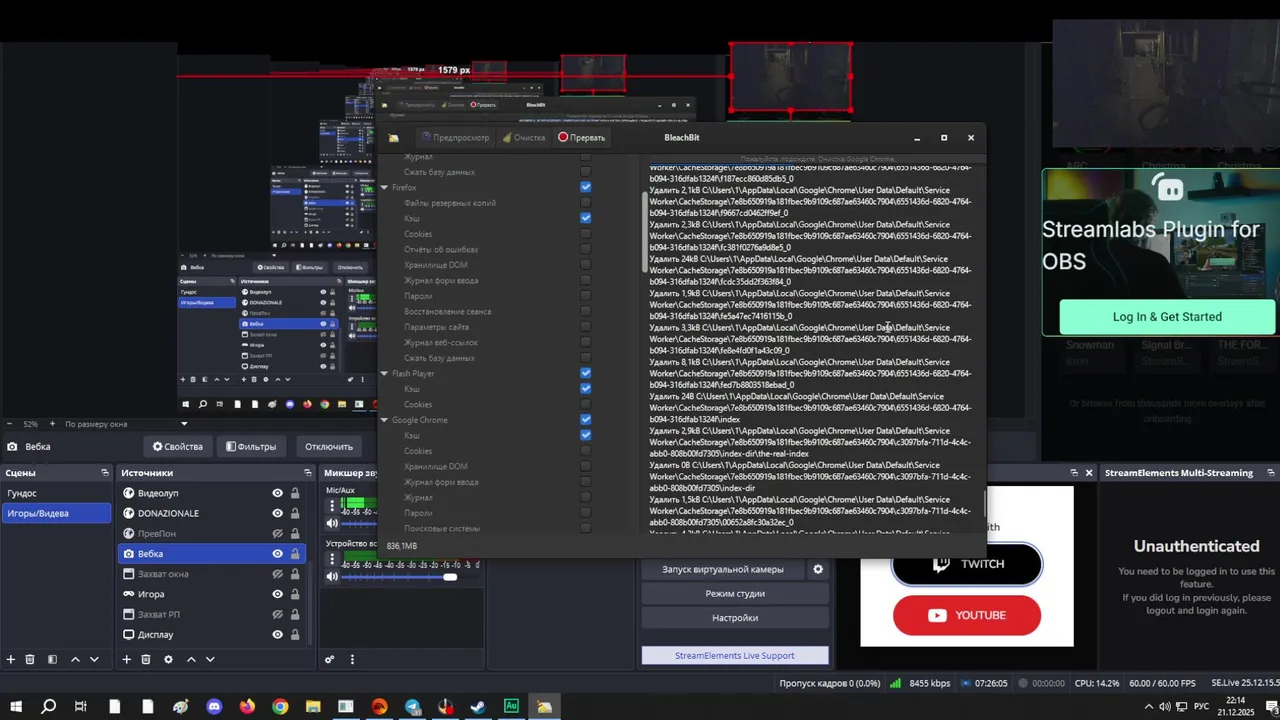Undock the Sources panel icon
The width and height of the screenshot is (1280, 720).
(308, 473)
